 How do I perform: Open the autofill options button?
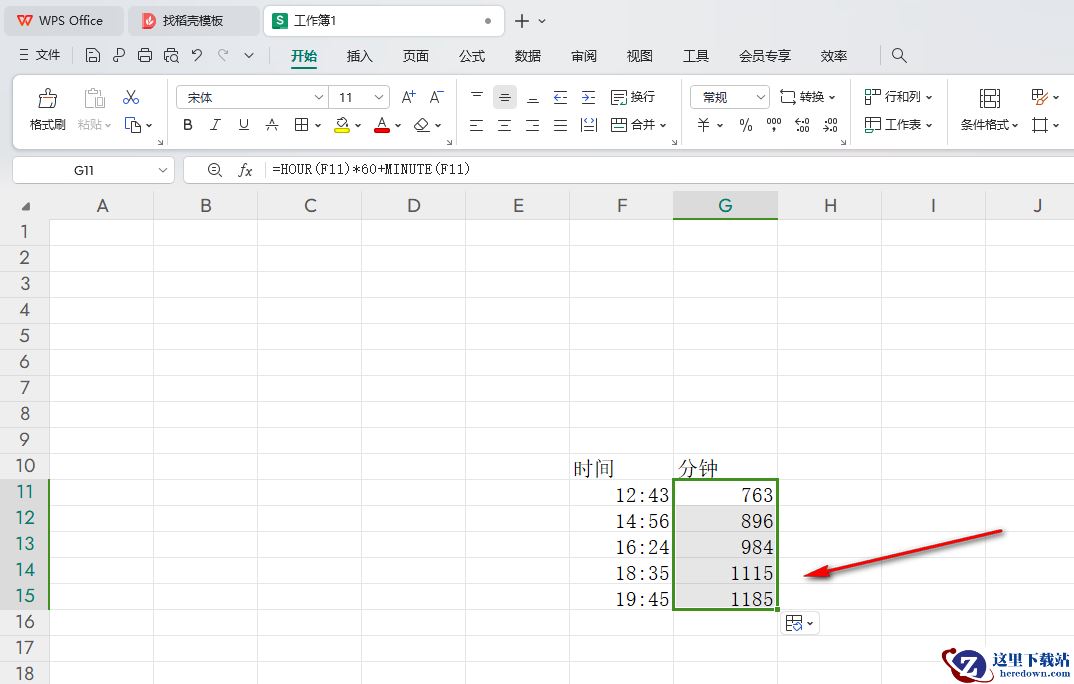coord(799,623)
